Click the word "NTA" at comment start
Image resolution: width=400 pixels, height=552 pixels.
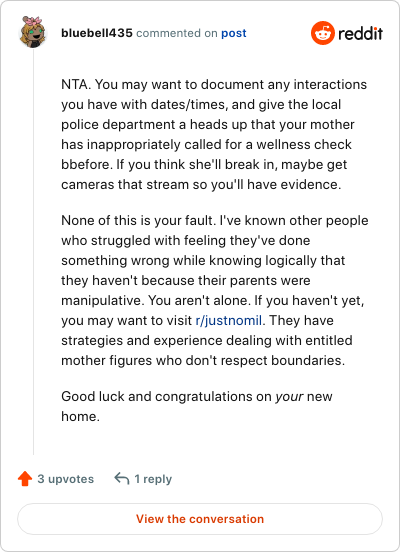pyautogui.click(x=76, y=84)
